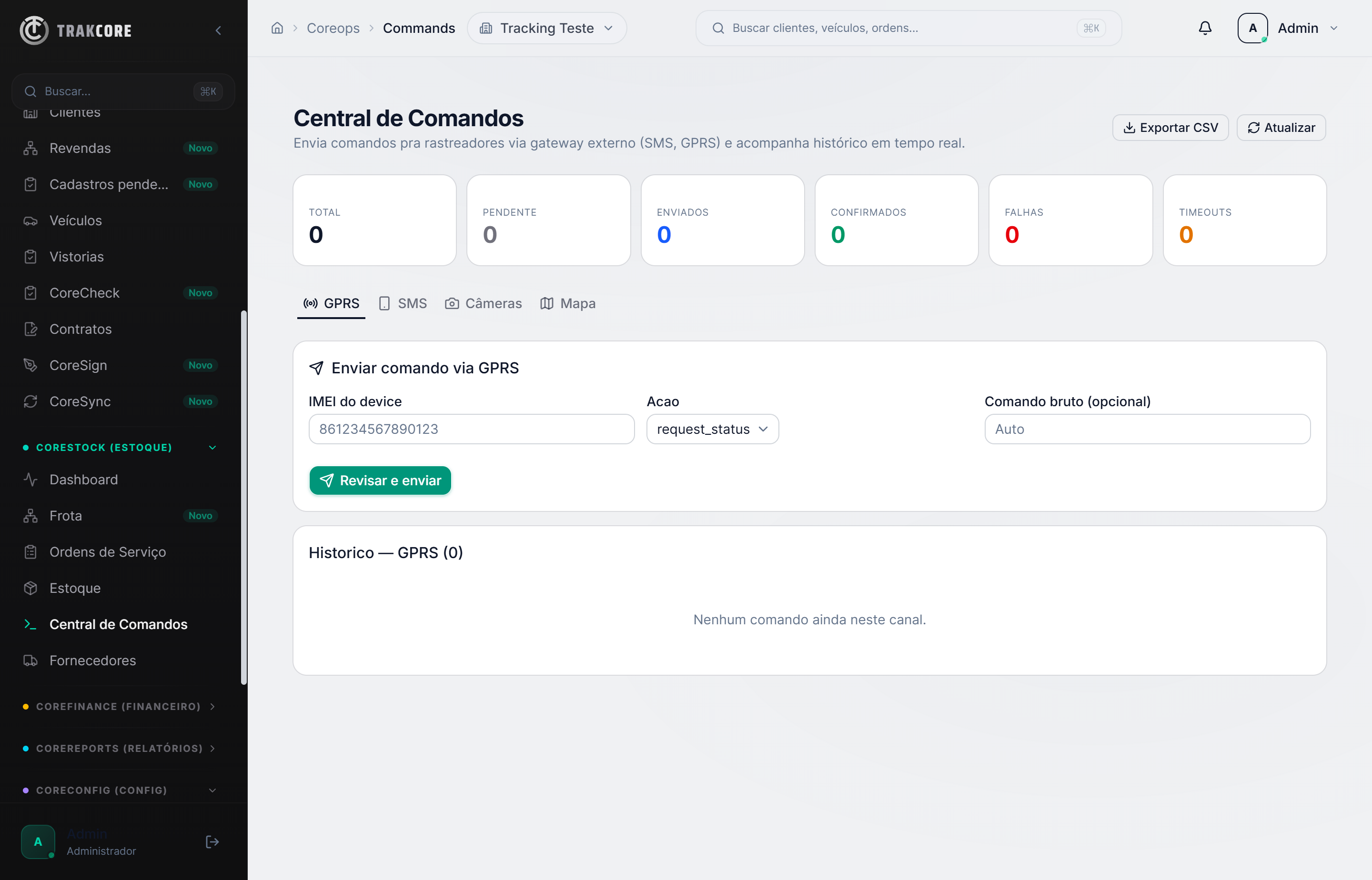Collapse the CoreStock (Estoque) section
Image resolution: width=1372 pixels, height=880 pixels.
tap(120, 448)
